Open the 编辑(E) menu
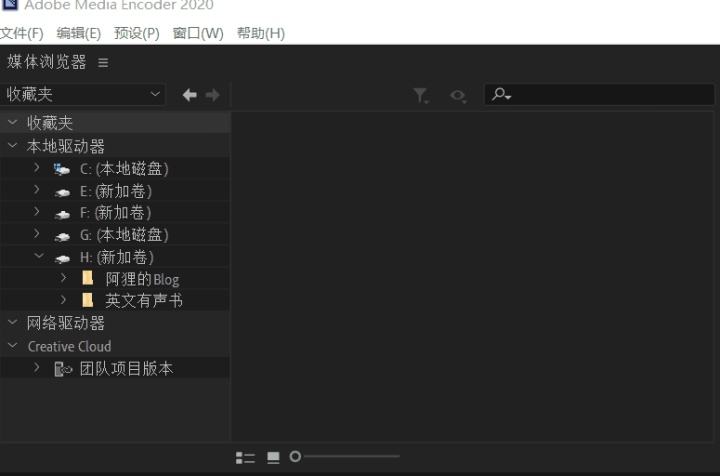Screen dimensions: 720x476 79,33
